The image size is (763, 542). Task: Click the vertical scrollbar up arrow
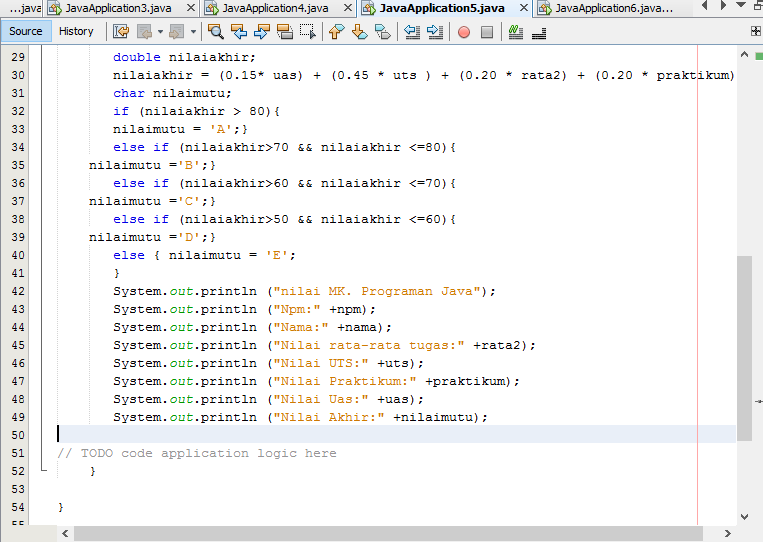click(745, 54)
